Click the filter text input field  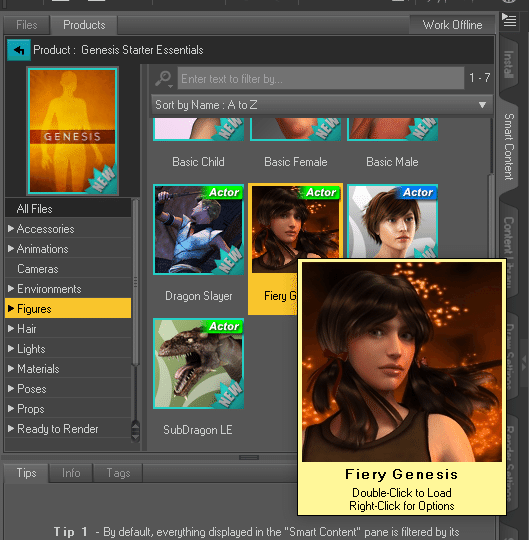click(x=321, y=79)
